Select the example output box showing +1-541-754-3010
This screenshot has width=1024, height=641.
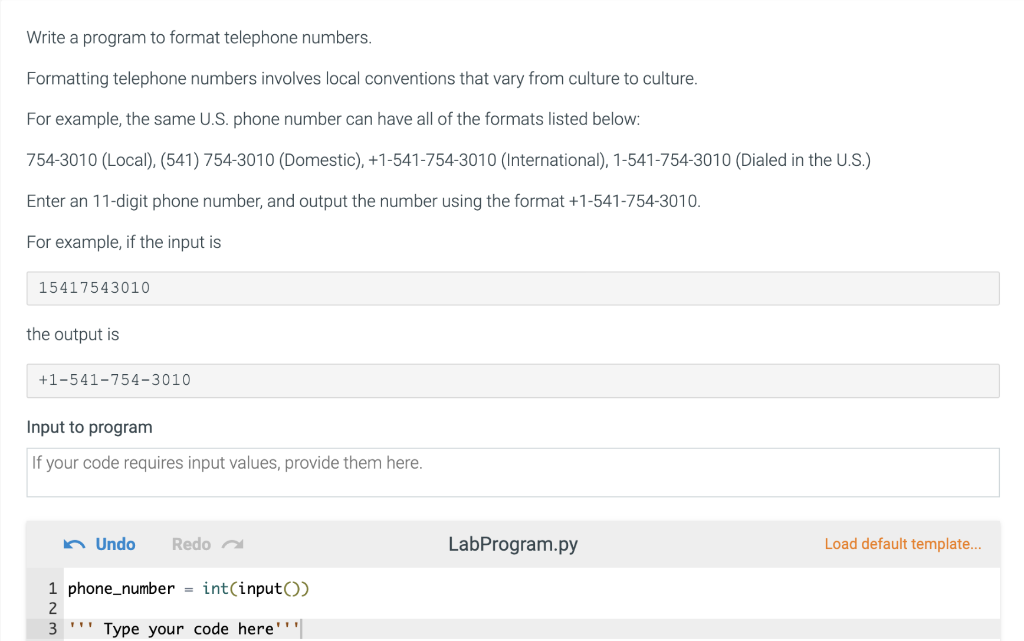pos(512,380)
